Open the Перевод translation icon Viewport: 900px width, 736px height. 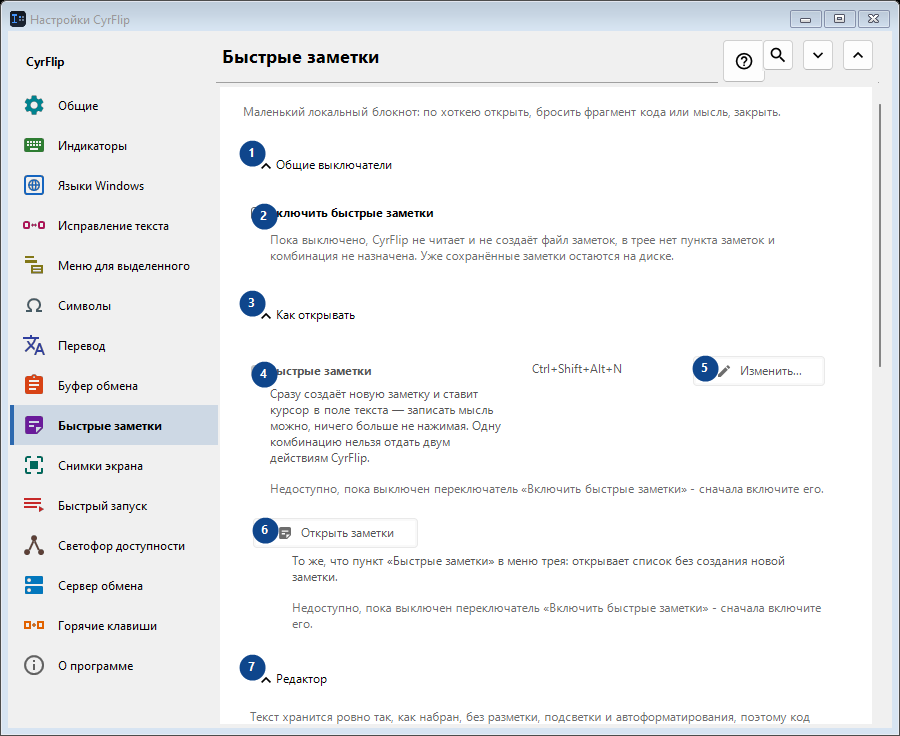[x=34, y=345]
